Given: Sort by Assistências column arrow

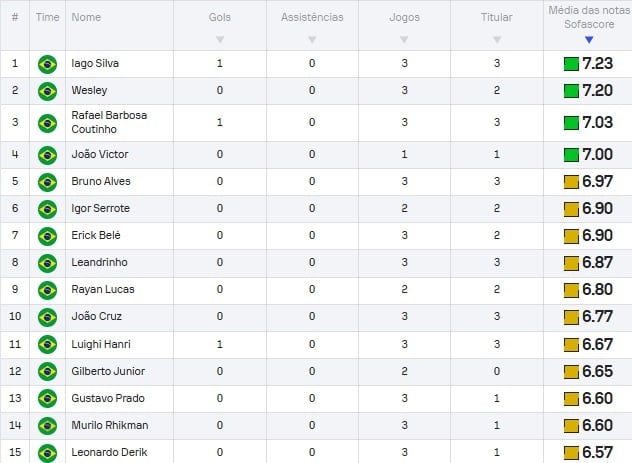Looking at the screenshot, I should [312, 40].
